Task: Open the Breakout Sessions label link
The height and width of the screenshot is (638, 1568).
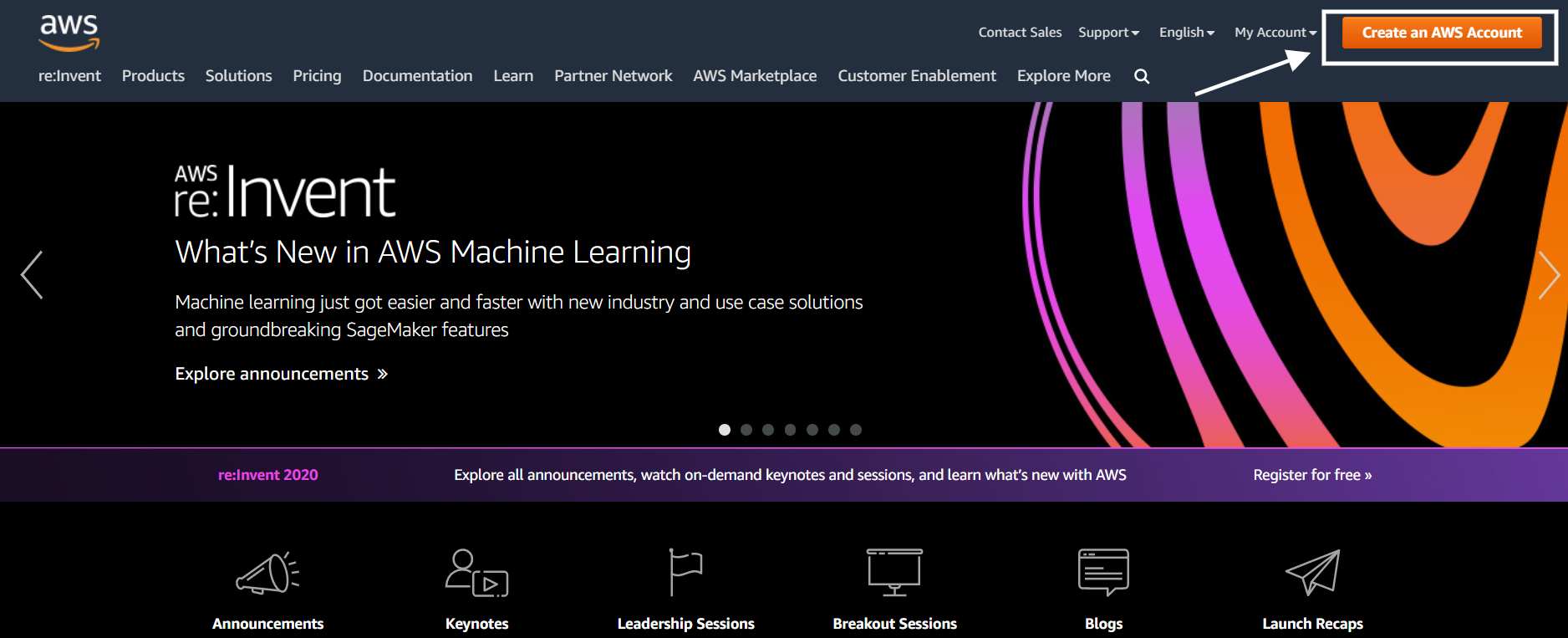Action: (x=894, y=624)
